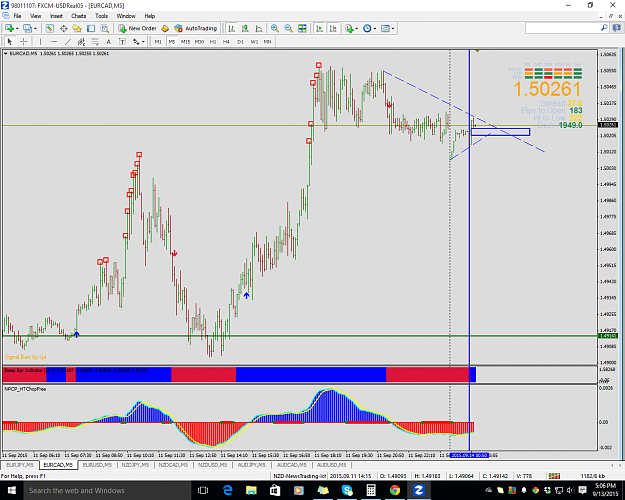
Task: Toggle AutoTrading on or off
Action: point(196,28)
